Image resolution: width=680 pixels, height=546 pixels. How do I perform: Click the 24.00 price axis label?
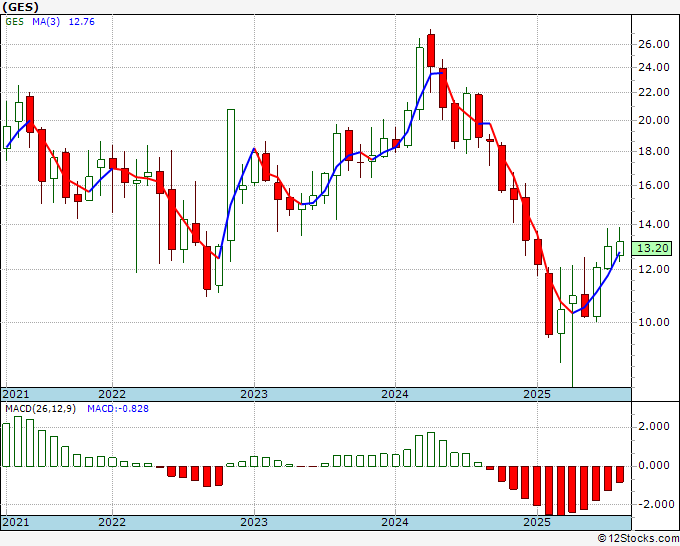pos(654,68)
